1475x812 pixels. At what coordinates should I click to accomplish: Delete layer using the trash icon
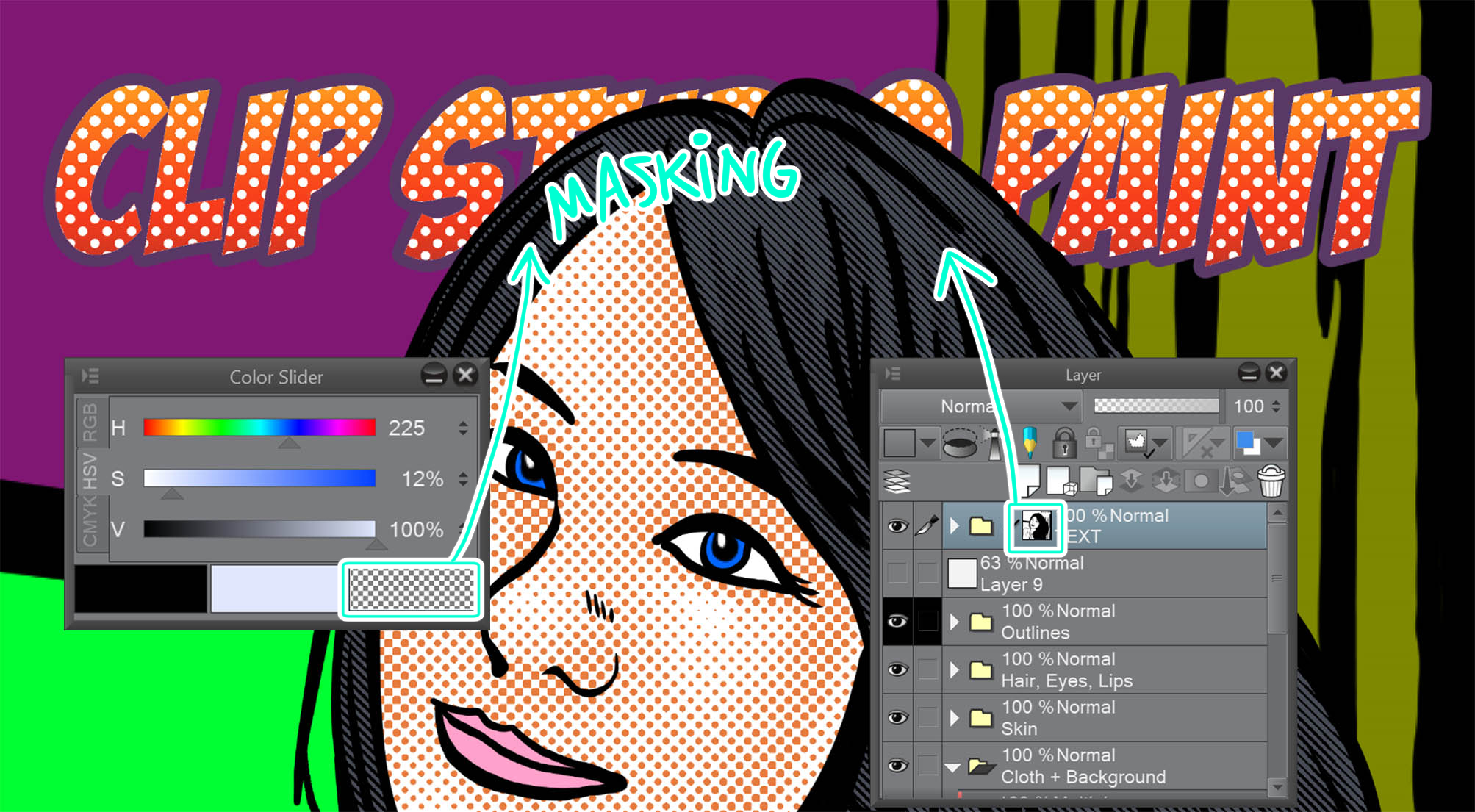1271,481
